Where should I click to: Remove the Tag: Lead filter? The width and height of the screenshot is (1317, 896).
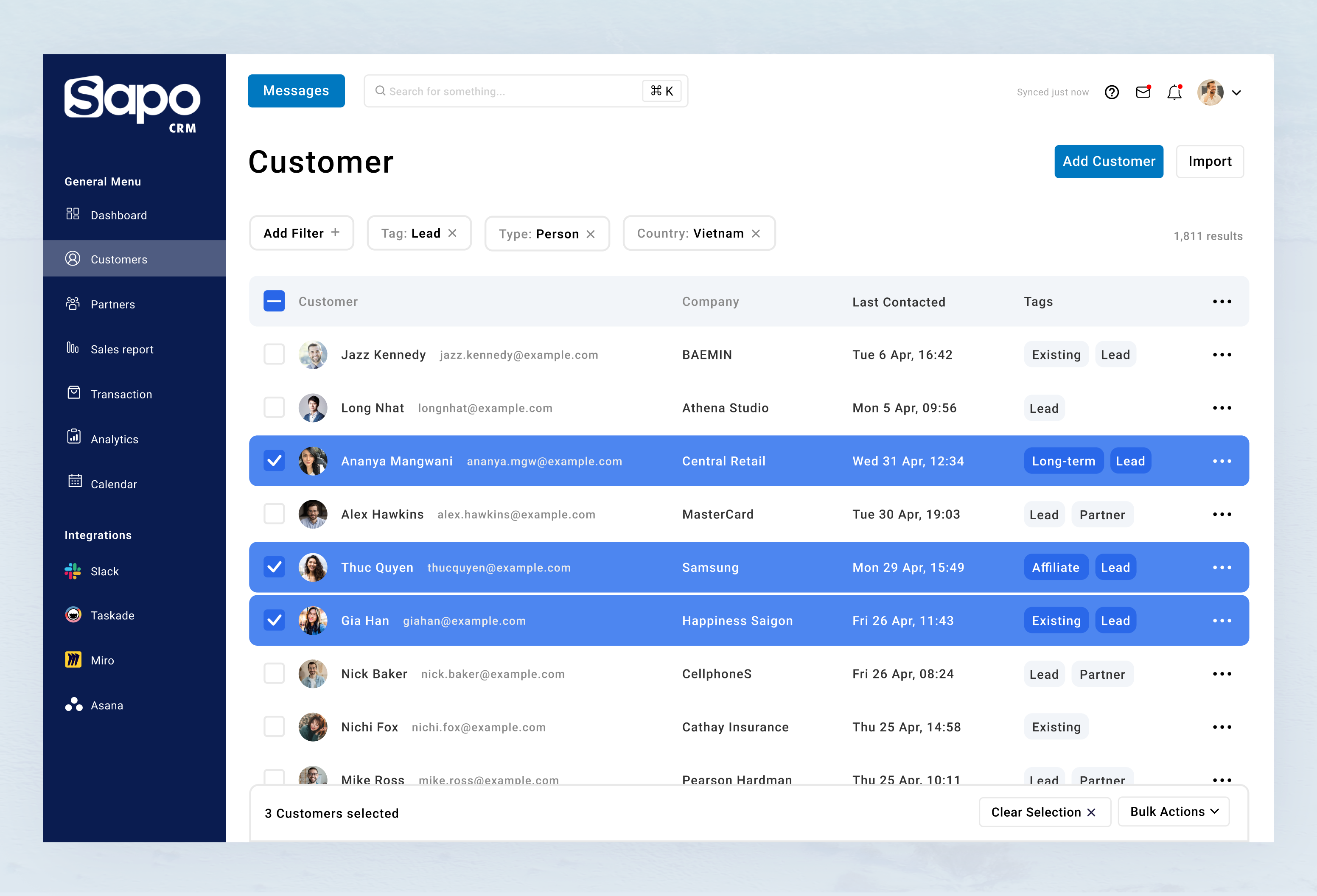tap(452, 233)
